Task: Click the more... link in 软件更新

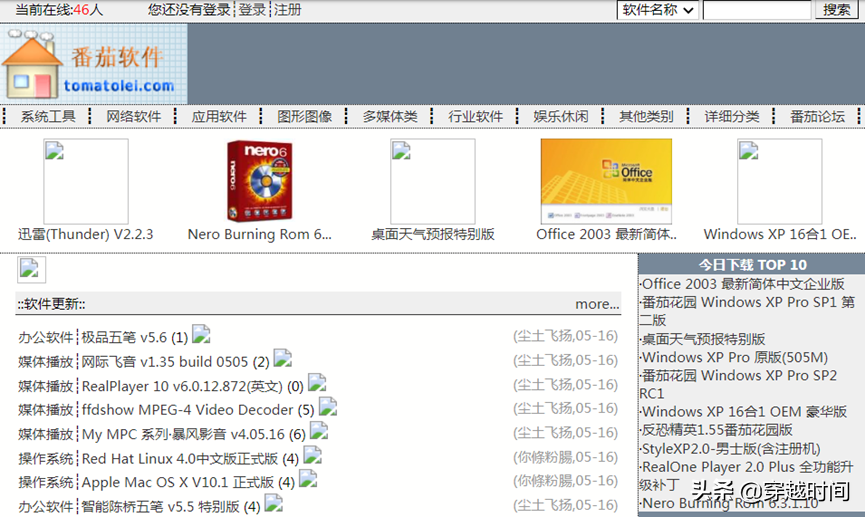Action: point(597,304)
